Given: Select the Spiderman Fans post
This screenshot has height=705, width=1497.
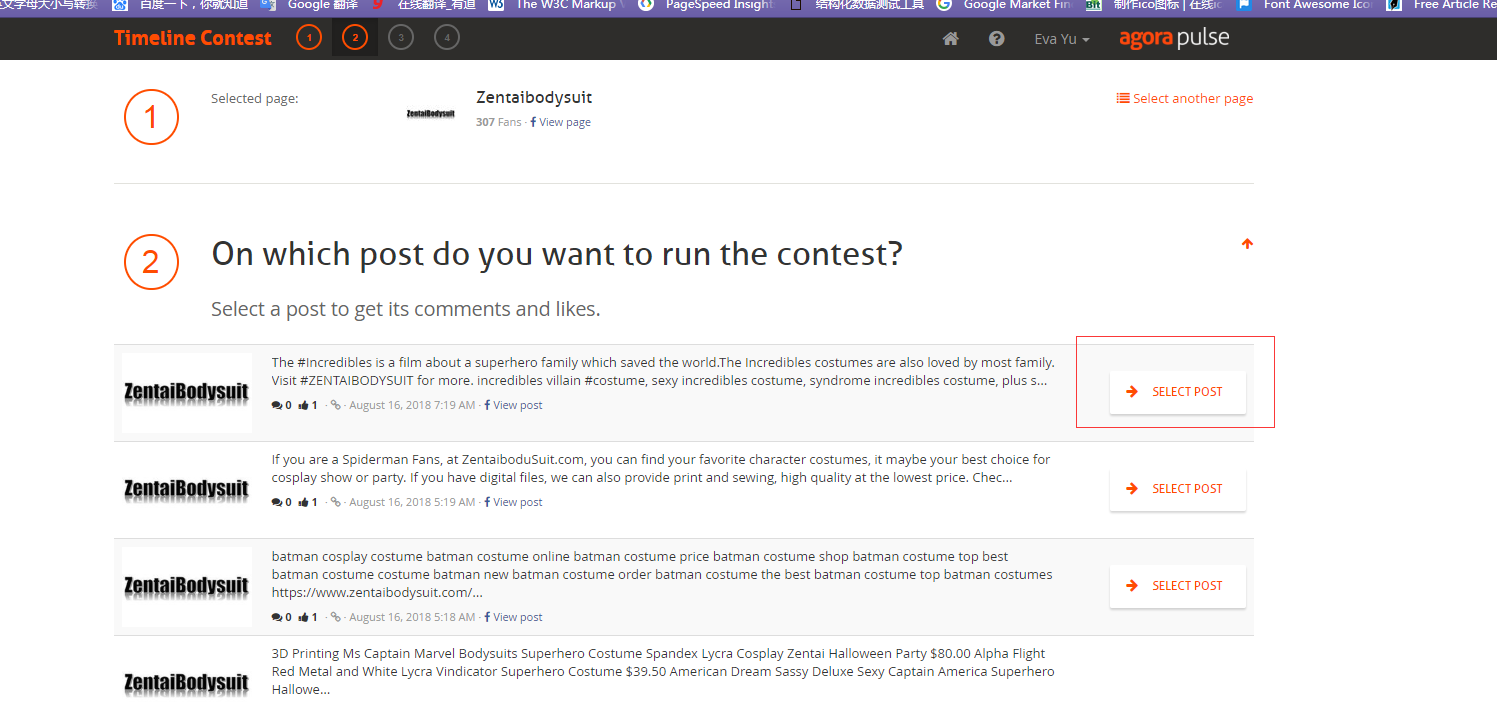Looking at the screenshot, I should (x=1178, y=489).
